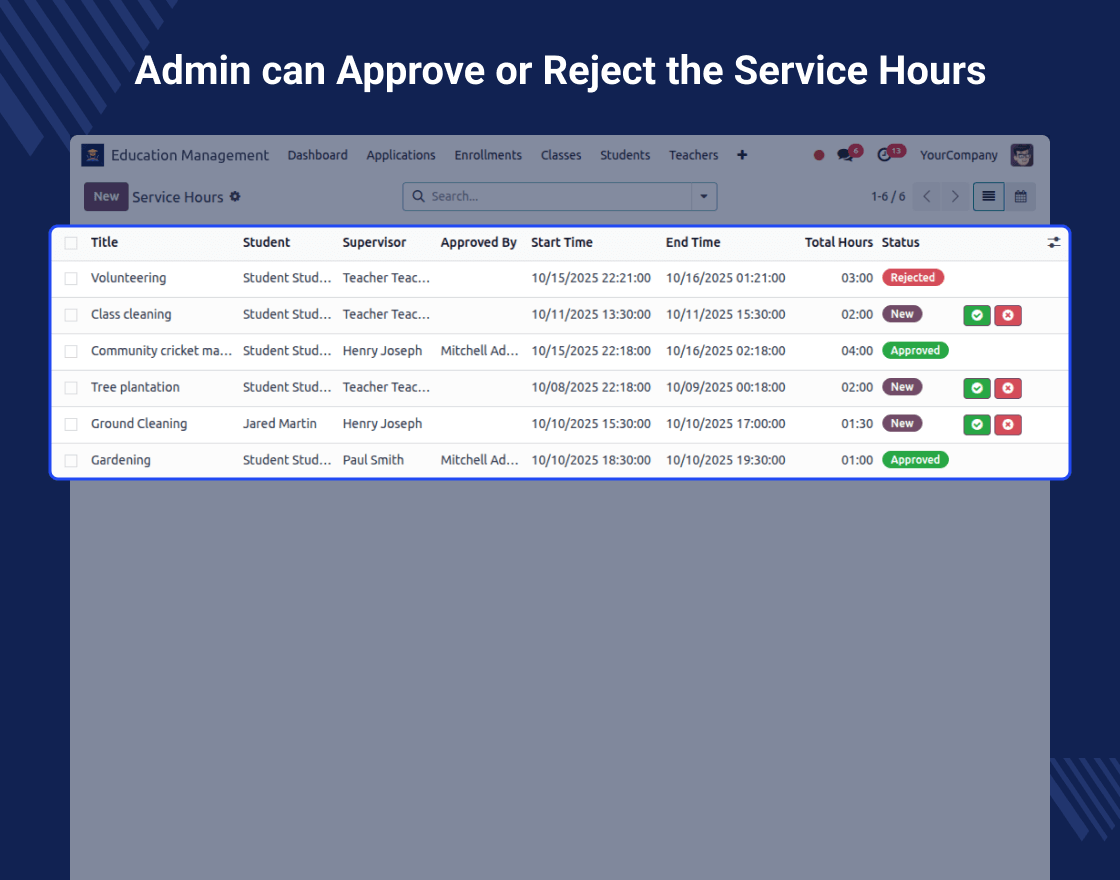Reject the Ground Cleaning service hours
This screenshot has height=880, width=1120.
click(x=1008, y=424)
